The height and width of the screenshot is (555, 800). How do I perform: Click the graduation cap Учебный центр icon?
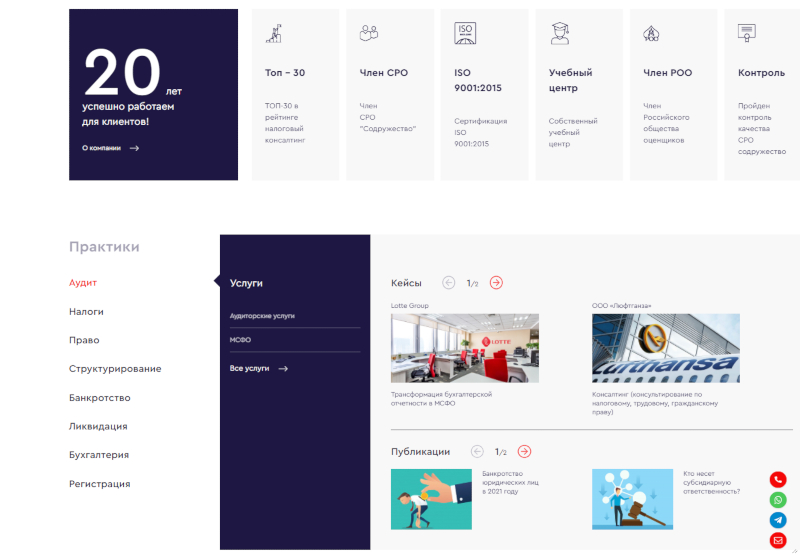point(559,33)
